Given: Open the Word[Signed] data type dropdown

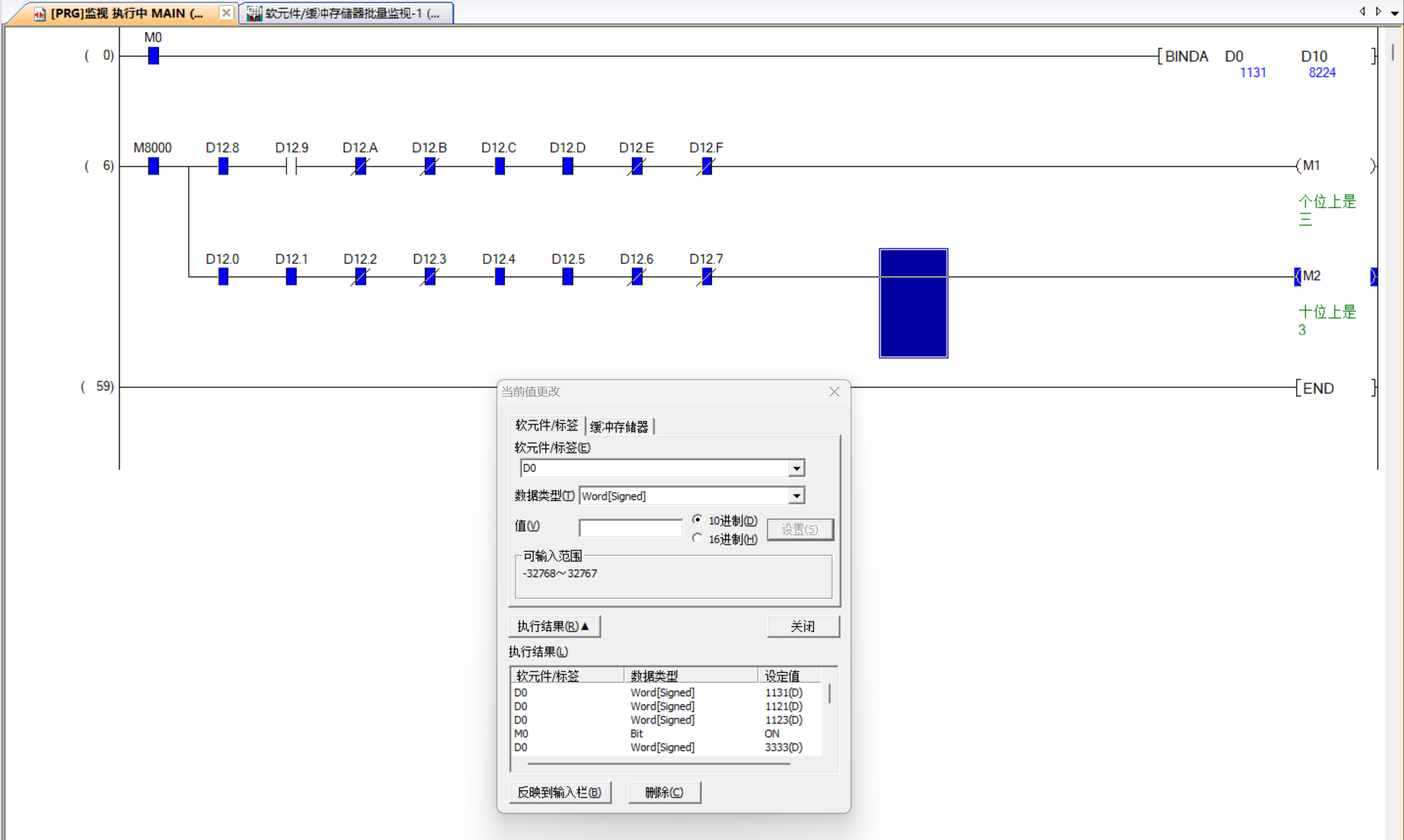Looking at the screenshot, I should pyautogui.click(x=796, y=496).
